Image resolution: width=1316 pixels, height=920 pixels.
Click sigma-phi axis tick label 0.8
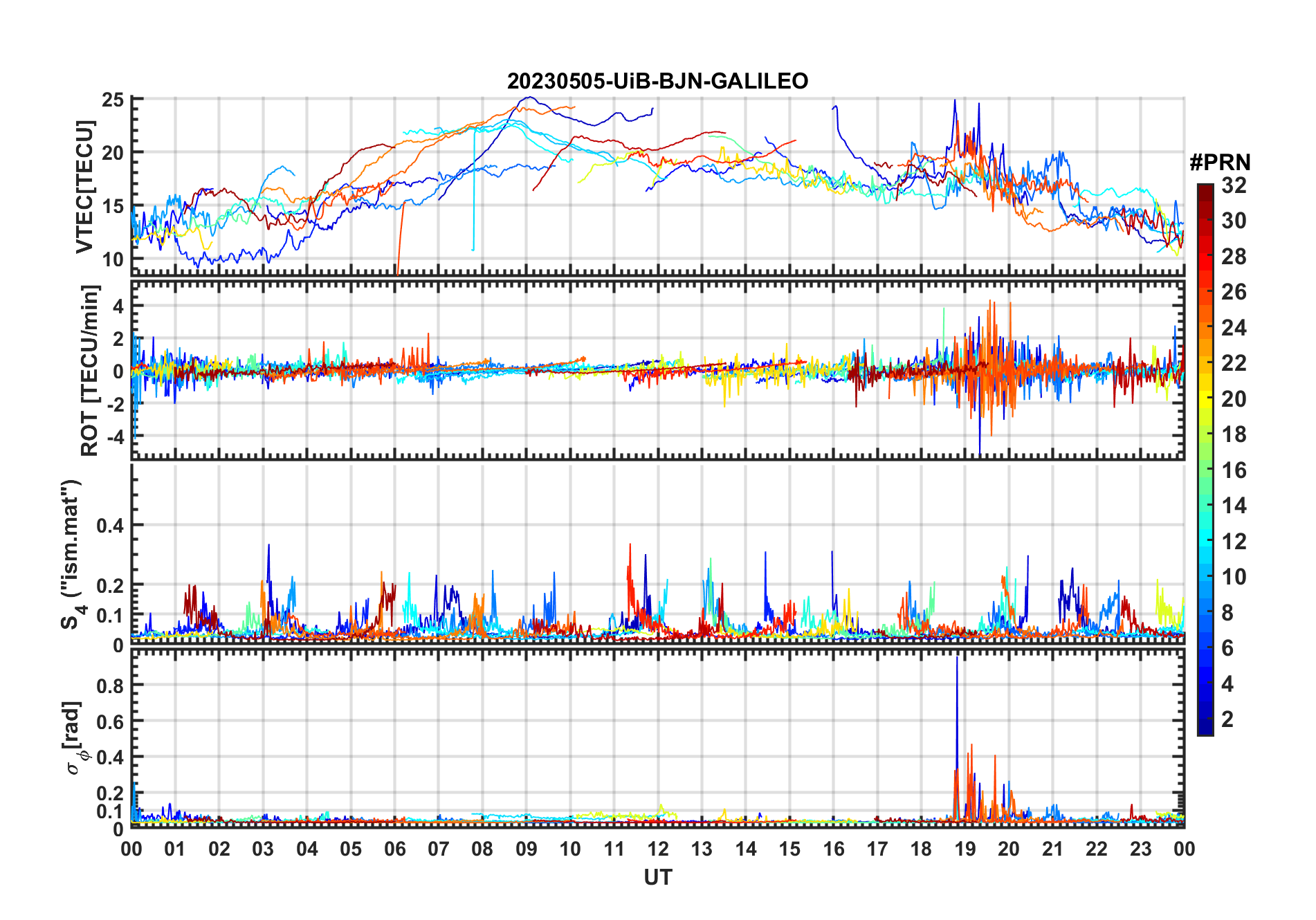pyautogui.click(x=110, y=686)
